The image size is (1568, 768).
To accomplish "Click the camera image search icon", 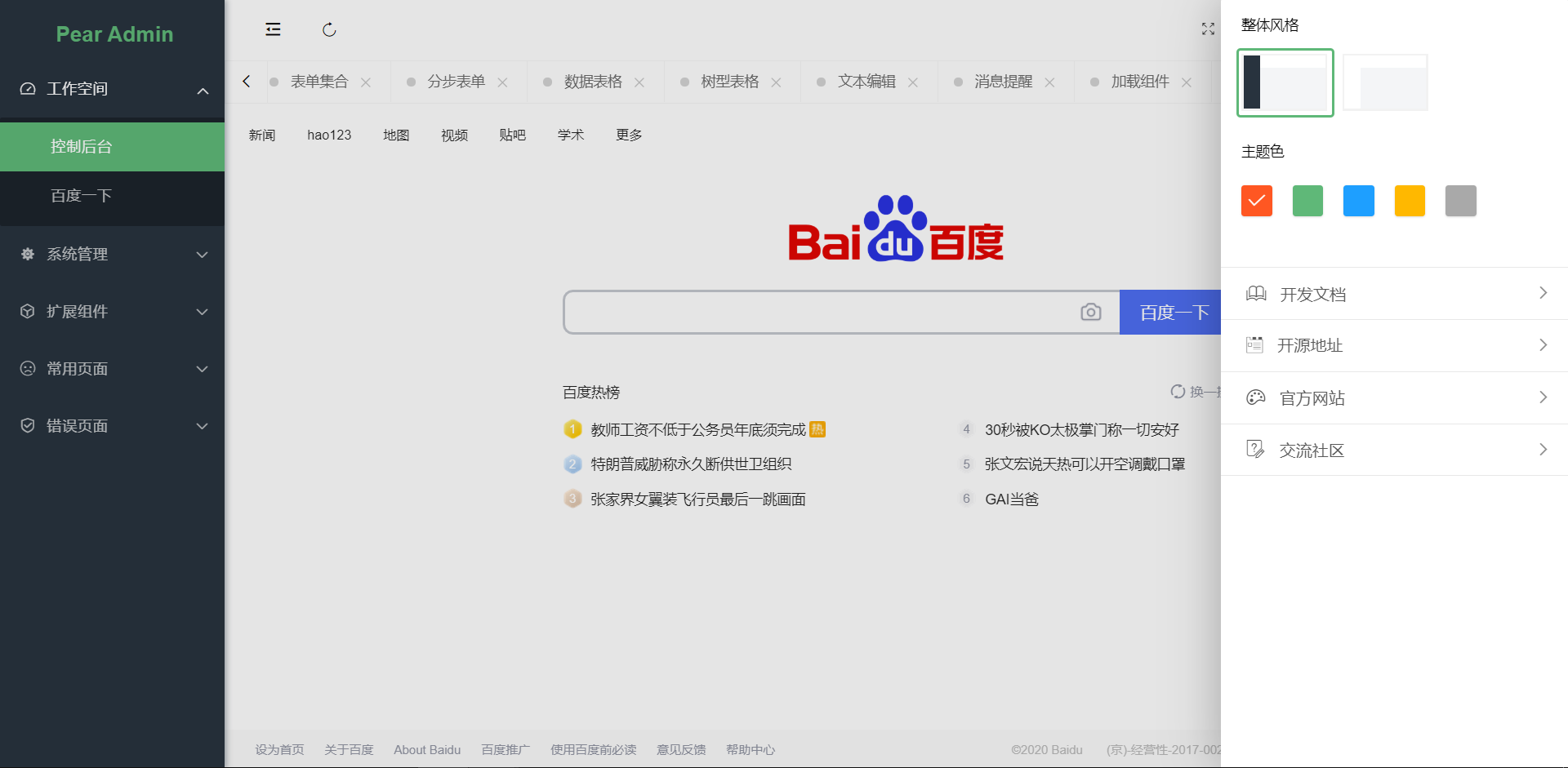I will [1090, 312].
